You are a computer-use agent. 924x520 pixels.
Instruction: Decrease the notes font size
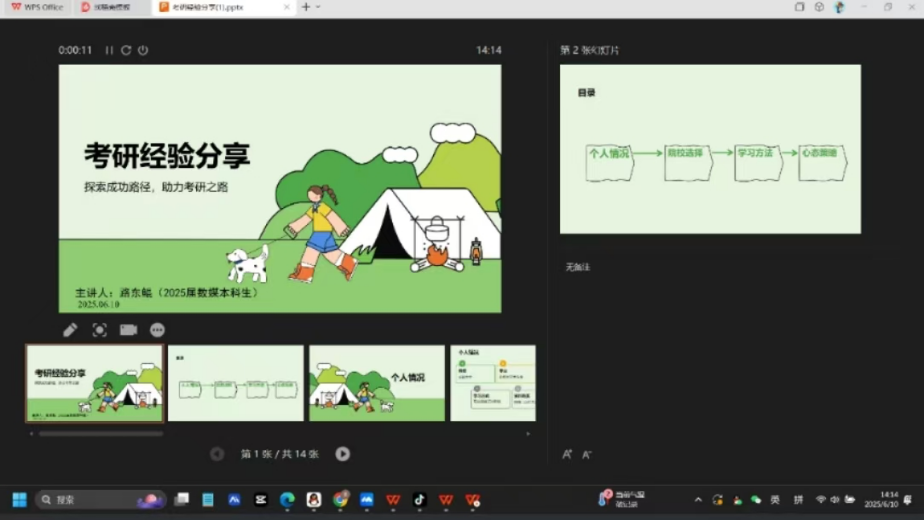[x=586, y=454]
